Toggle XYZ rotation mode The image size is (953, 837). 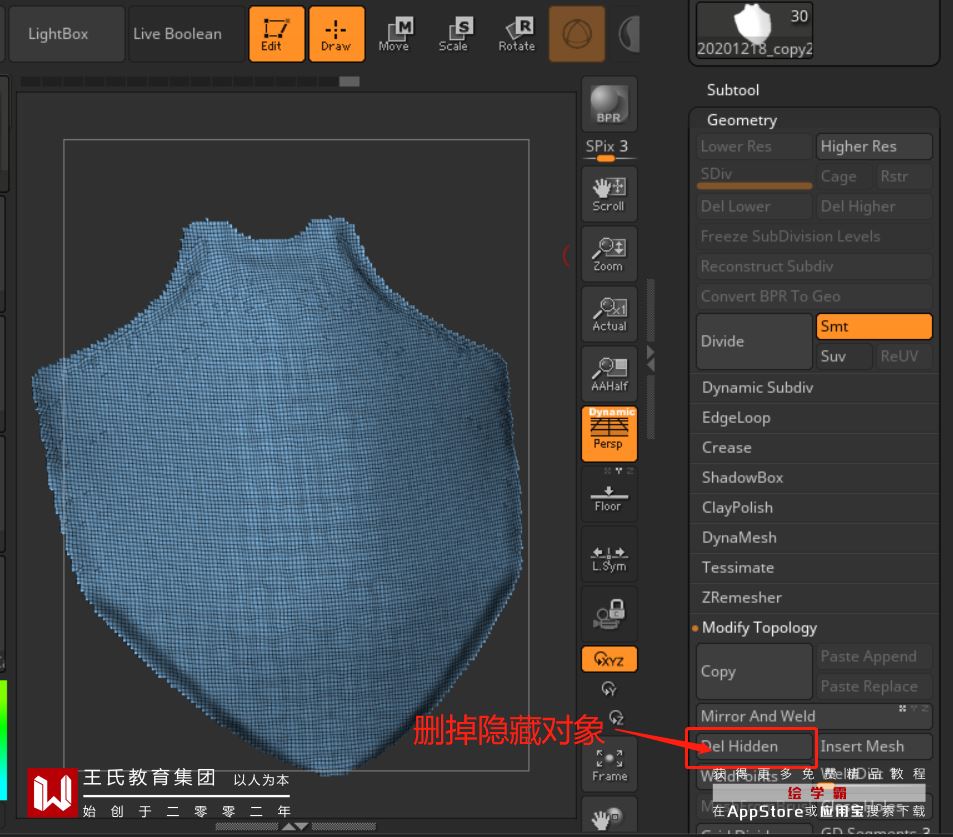609,660
